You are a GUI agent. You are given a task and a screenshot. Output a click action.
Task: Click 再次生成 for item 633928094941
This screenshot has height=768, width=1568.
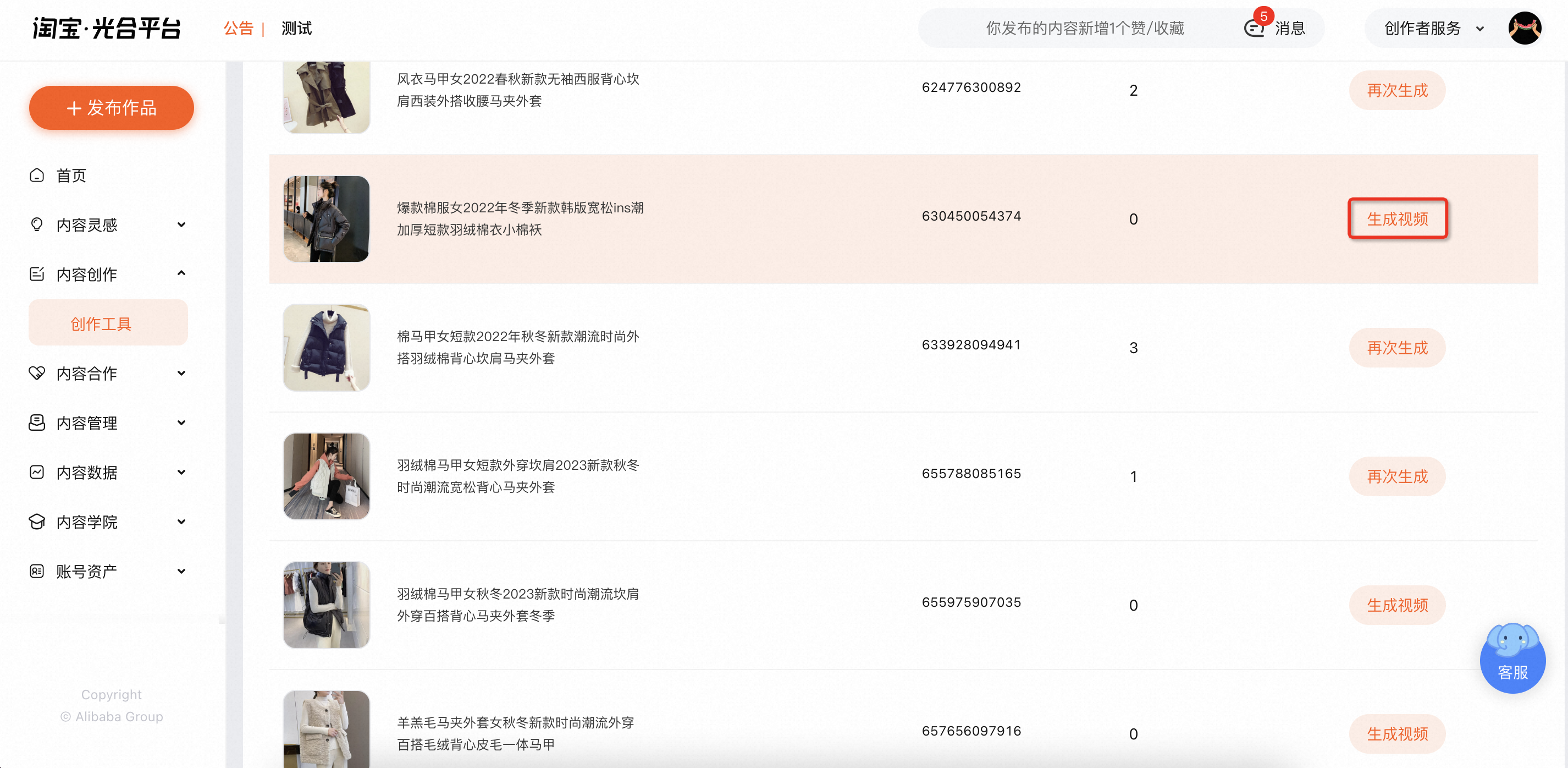1397,347
